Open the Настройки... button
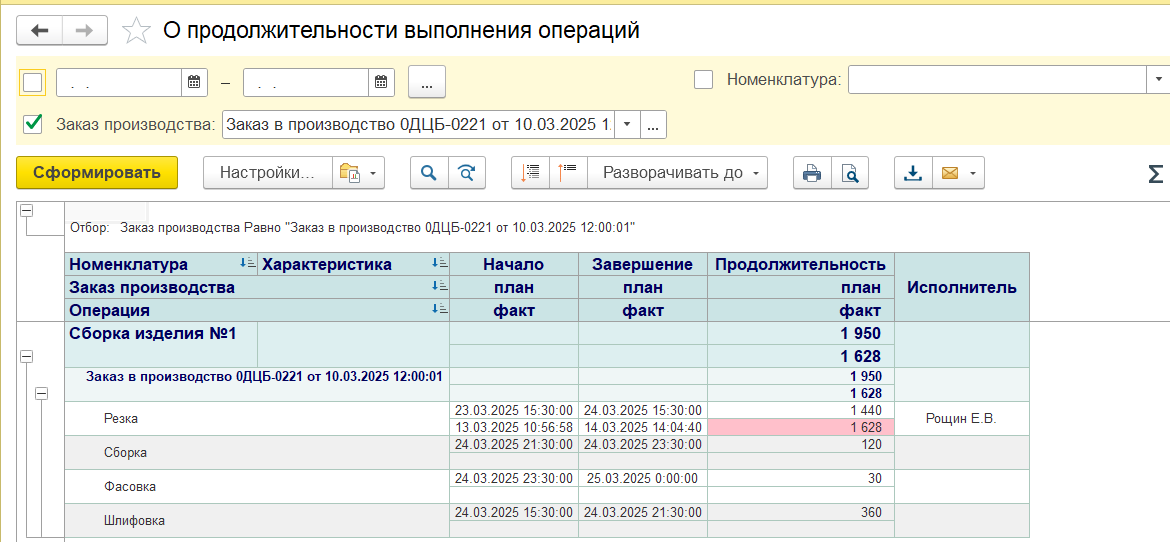1170x542 pixels. coord(267,173)
